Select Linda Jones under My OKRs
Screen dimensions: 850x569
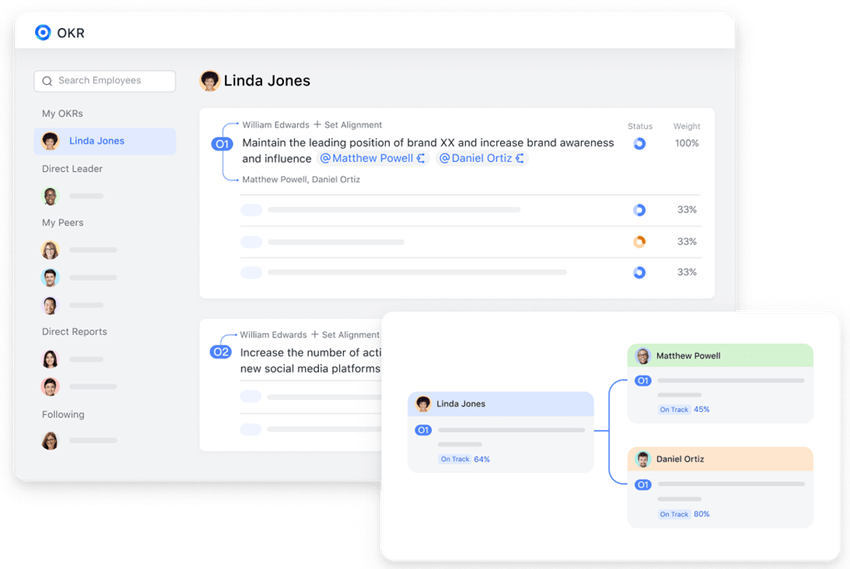point(96,141)
